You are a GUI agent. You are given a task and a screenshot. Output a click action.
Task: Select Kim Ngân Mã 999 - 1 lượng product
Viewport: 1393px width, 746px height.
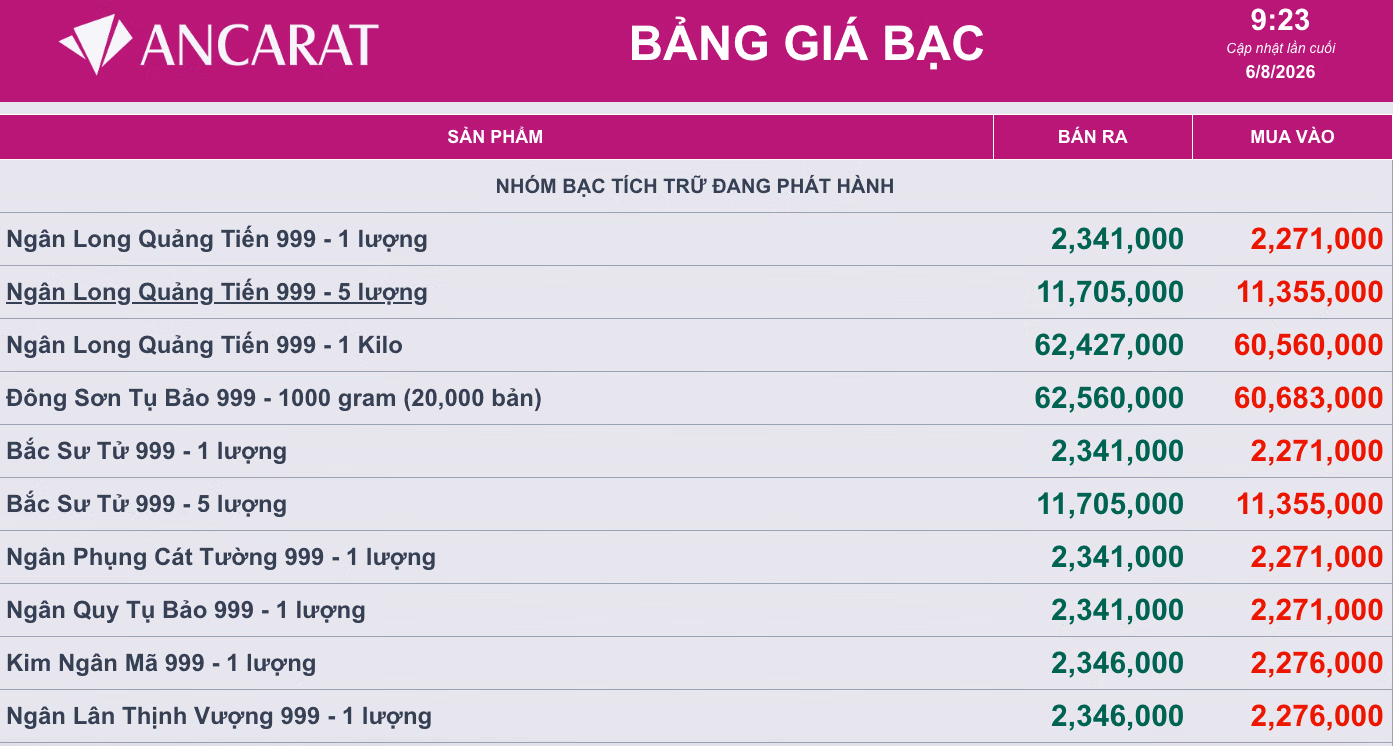(x=161, y=663)
